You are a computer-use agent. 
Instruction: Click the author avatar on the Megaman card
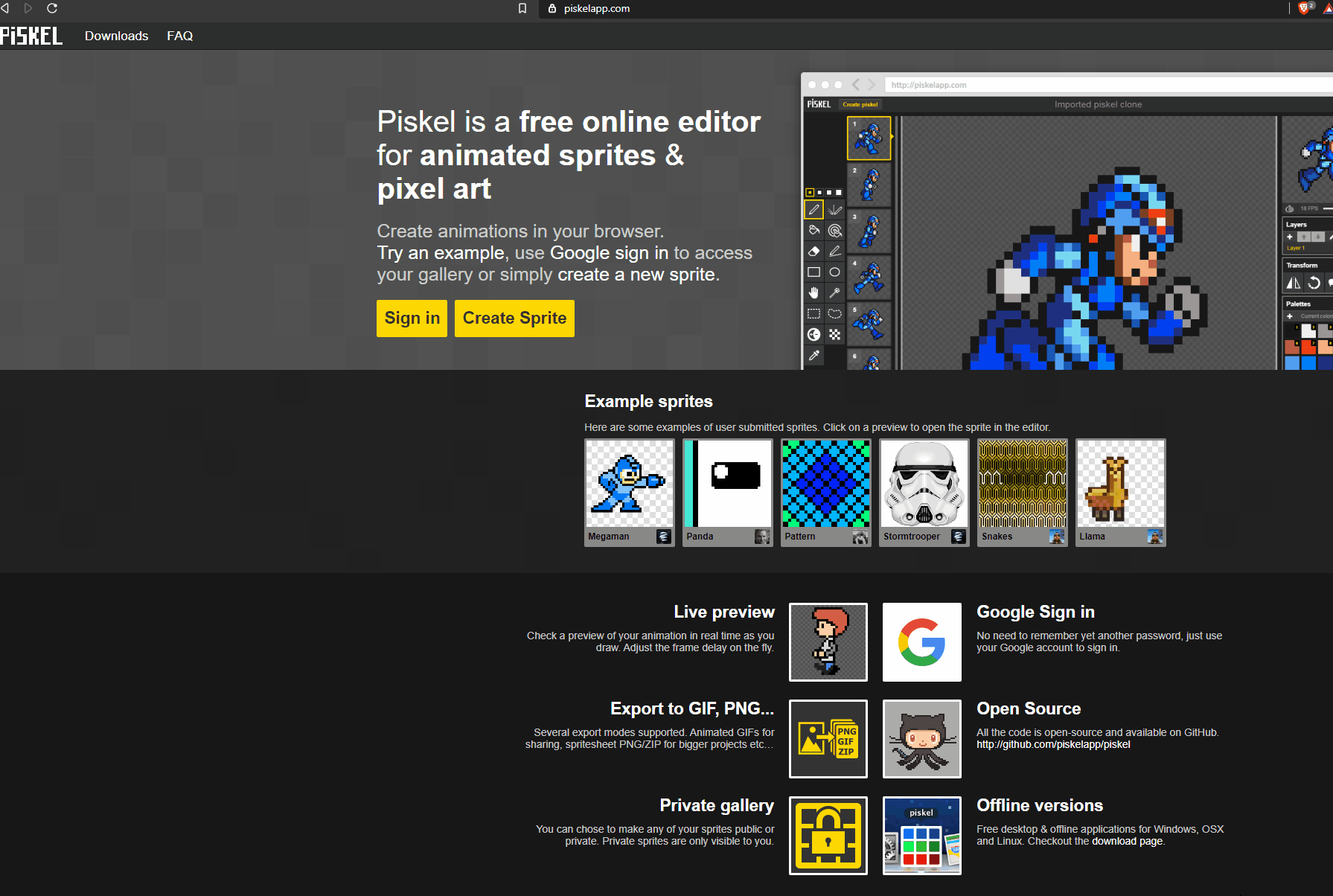click(x=664, y=537)
